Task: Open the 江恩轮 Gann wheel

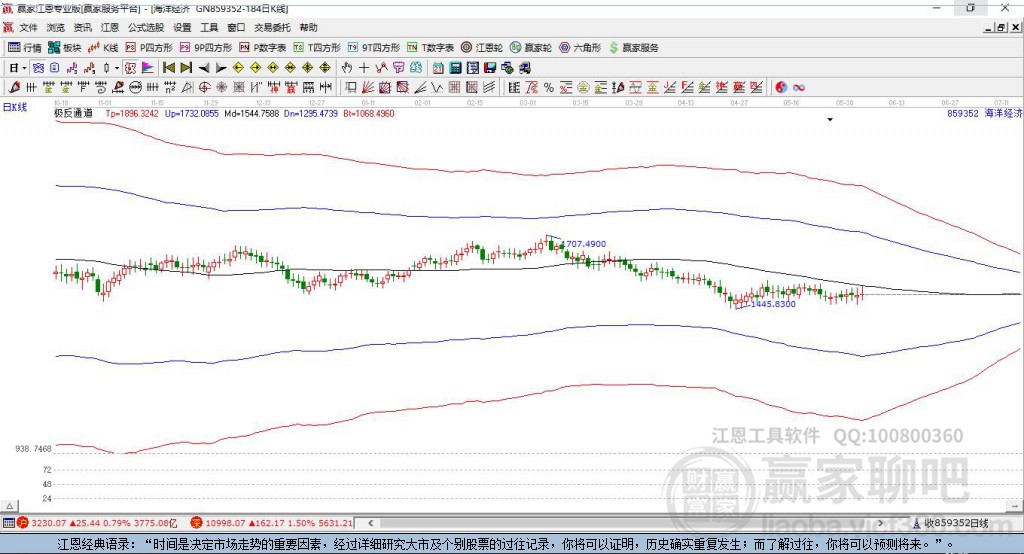Action: pyautogui.click(x=482, y=48)
